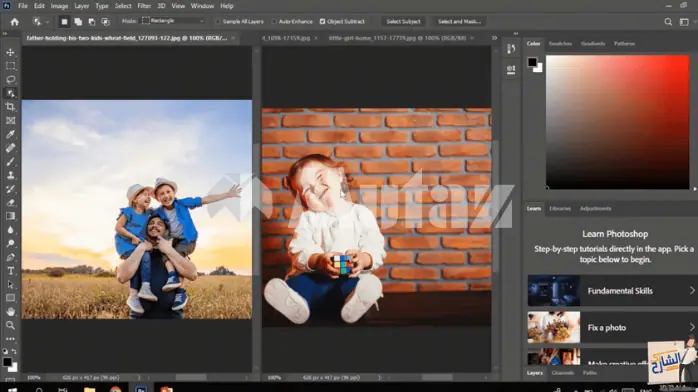Viewport: 698px width, 392px height.
Task: Open the Mode Rectangle dropdown
Action: pos(173,21)
